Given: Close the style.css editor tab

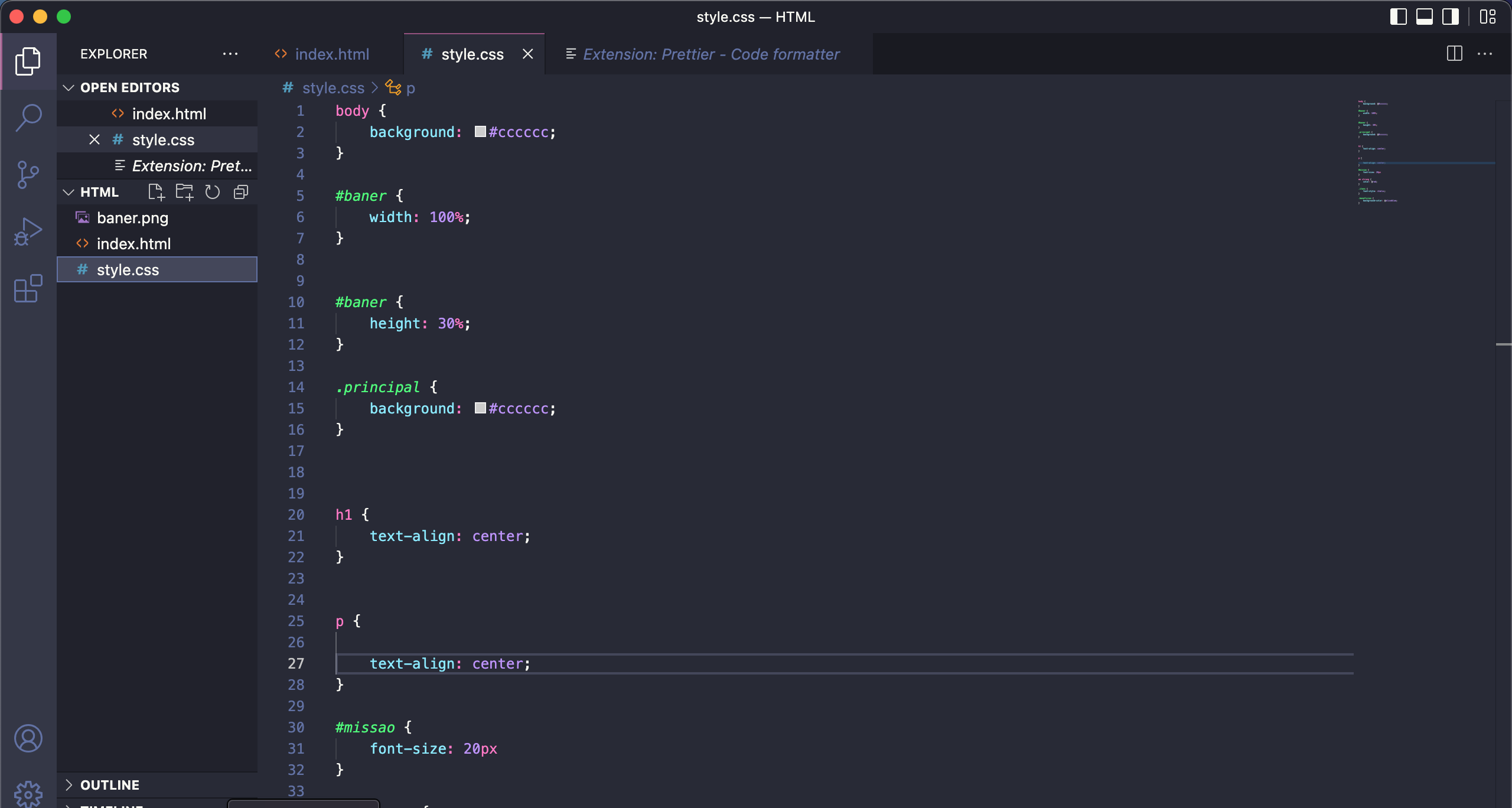Looking at the screenshot, I should click(528, 54).
